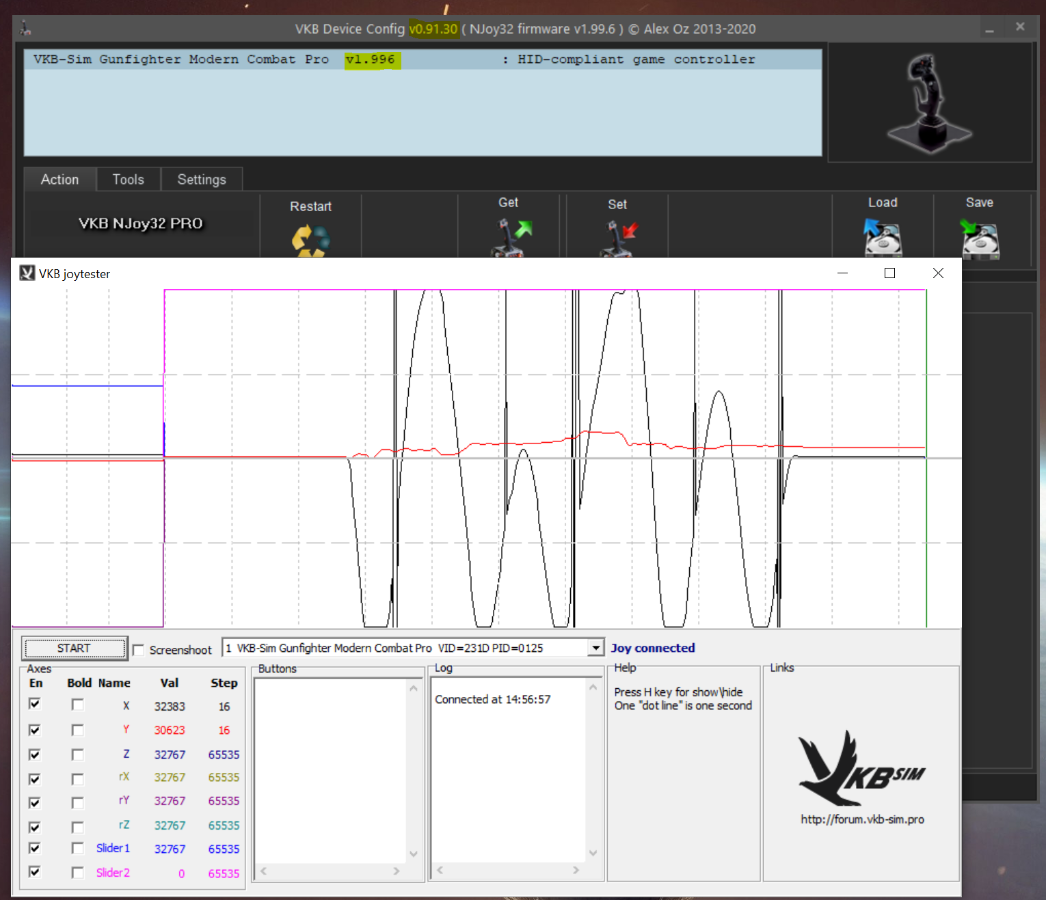Click the Log panel scroll down arrow
Screen dimensions: 1046x900
click(x=593, y=853)
